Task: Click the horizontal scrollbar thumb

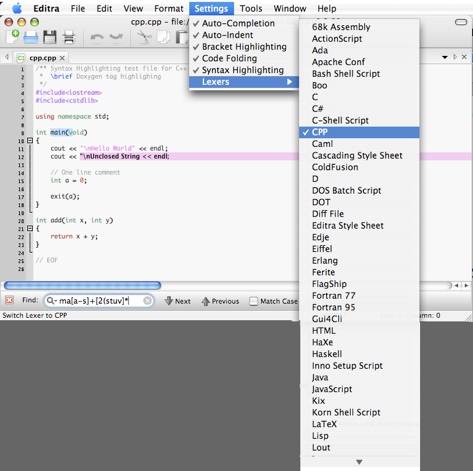Action: click(x=82, y=285)
